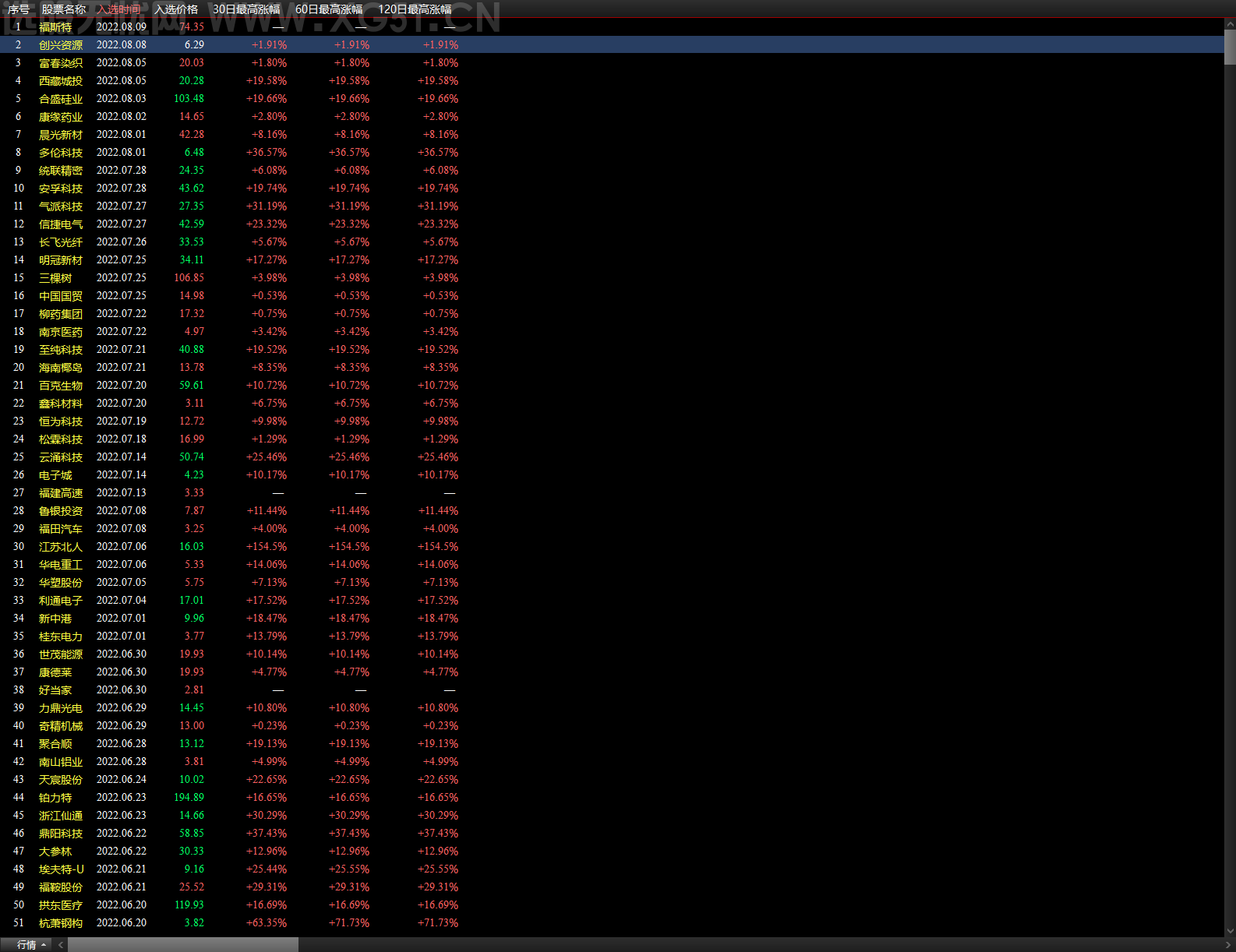The image size is (1236, 952).
Task: Select stock 信捷电气
Action: [x=61, y=224]
